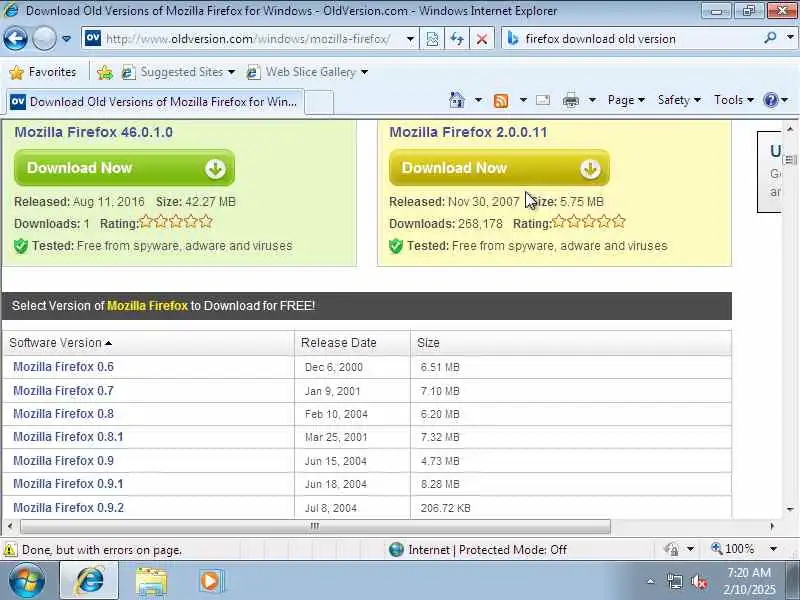Open the Page menu

626,100
